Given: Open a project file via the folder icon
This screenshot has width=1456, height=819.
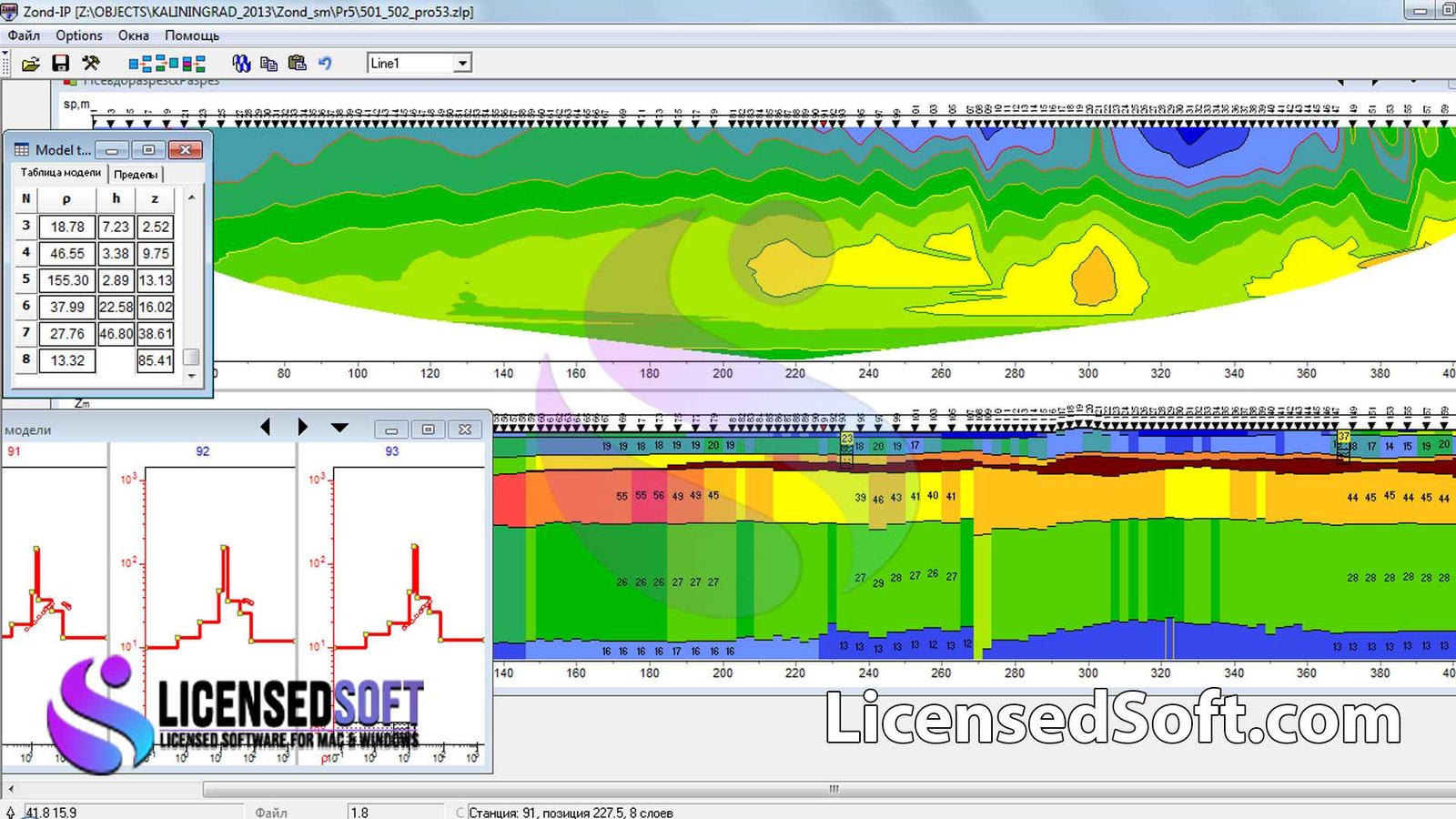Looking at the screenshot, I should click(x=29, y=63).
